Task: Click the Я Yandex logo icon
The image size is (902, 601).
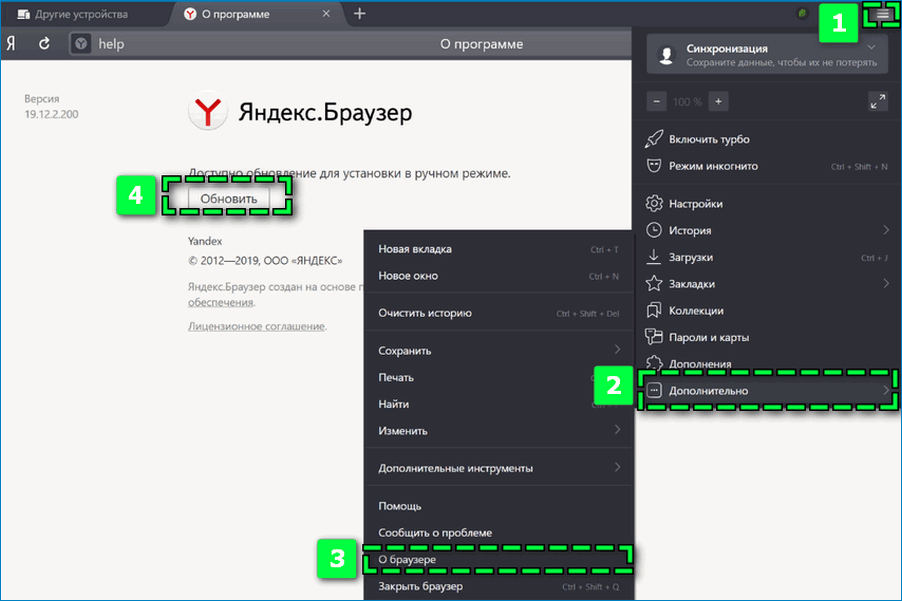Action: [12, 44]
